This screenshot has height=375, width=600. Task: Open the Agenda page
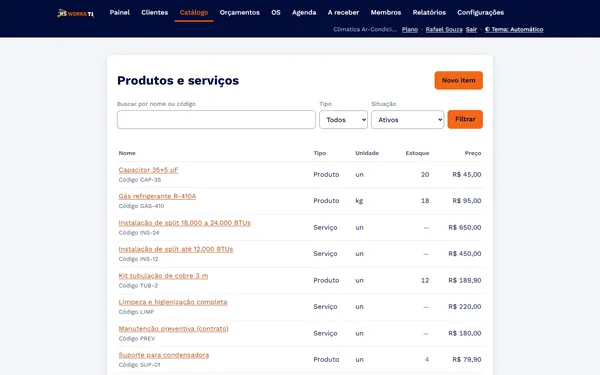pyautogui.click(x=304, y=12)
